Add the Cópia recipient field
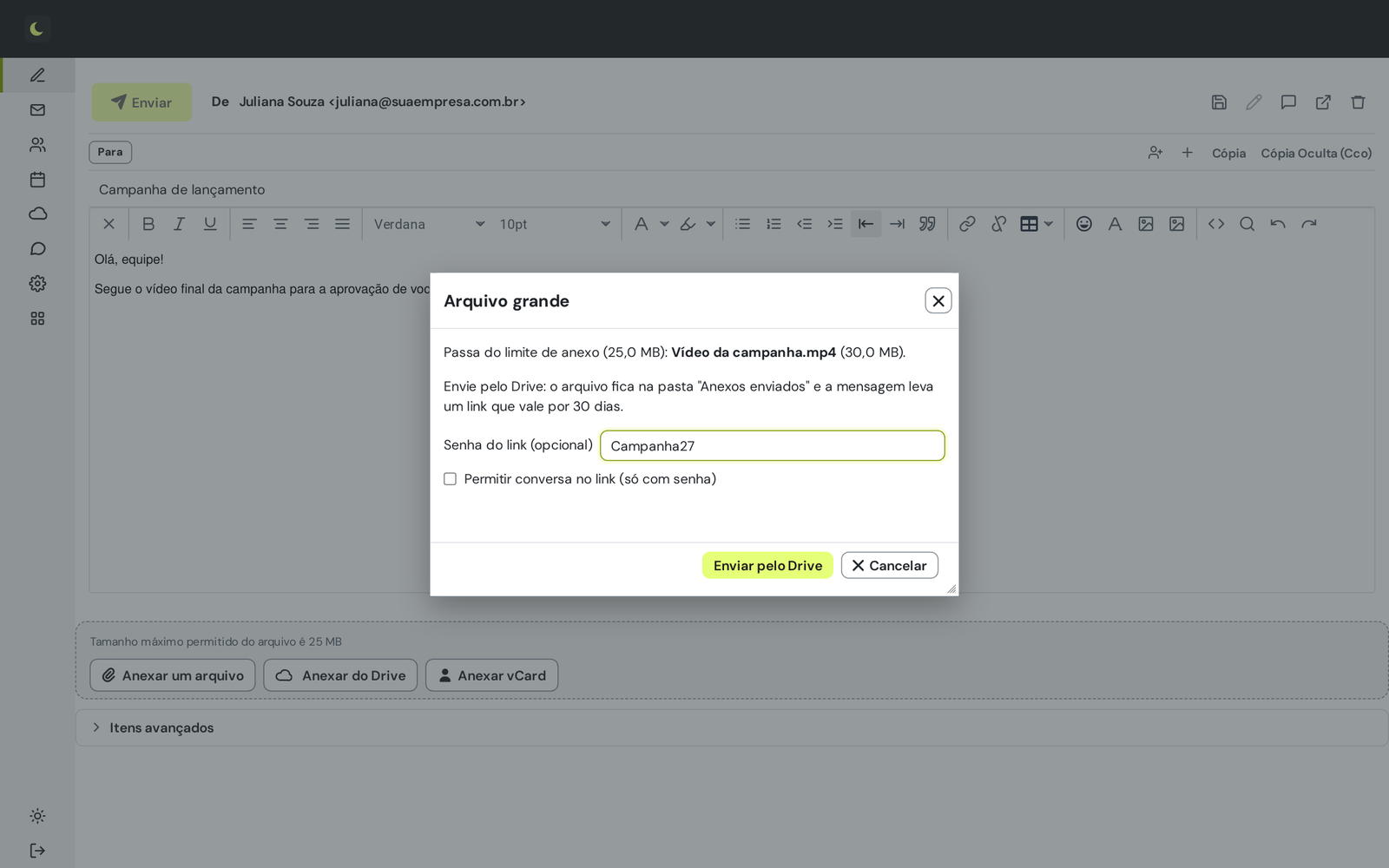This screenshot has width=1389, height=868. point(1228,154)
